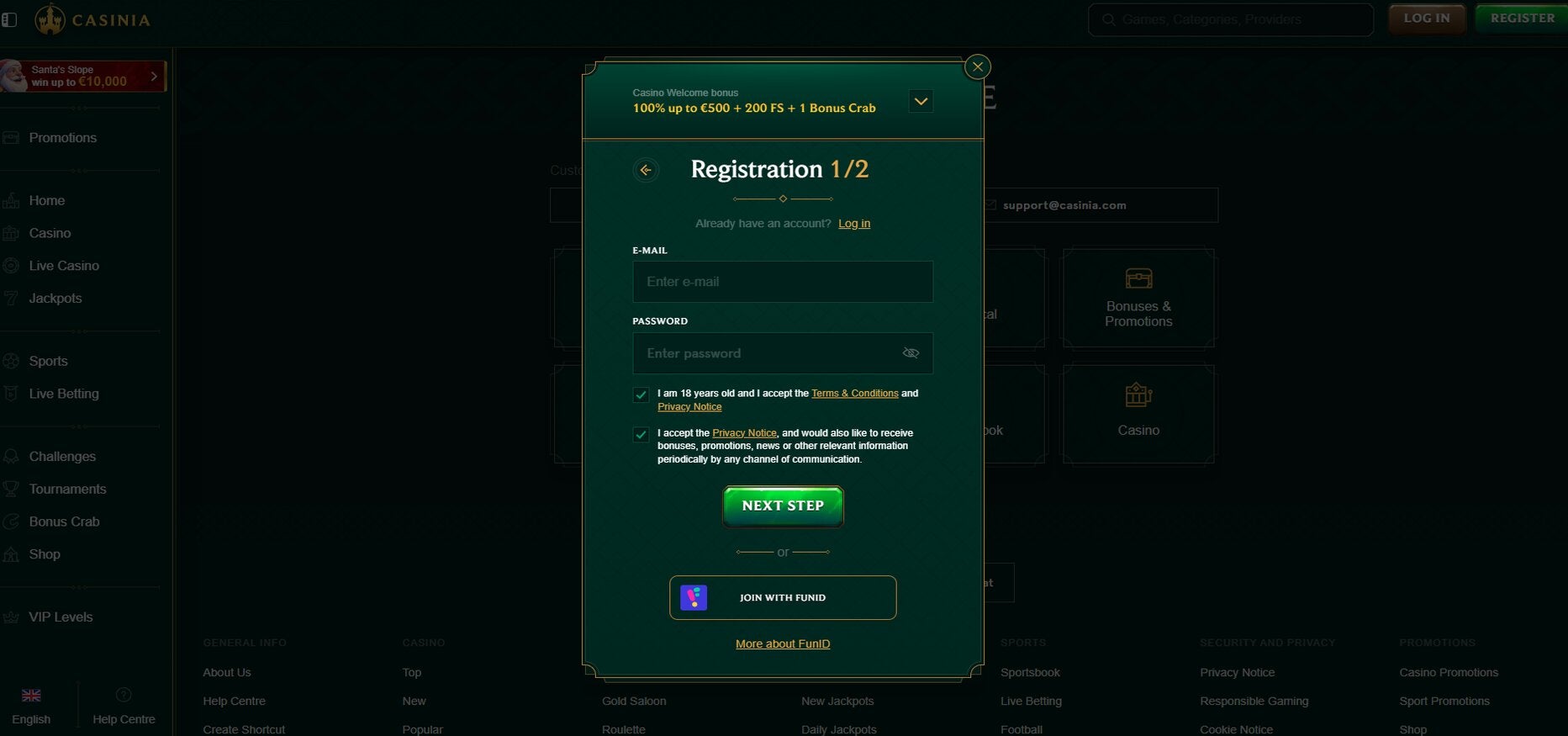Open About Us footer link
Screen dimensions: 1568x736
click(227, 673)
